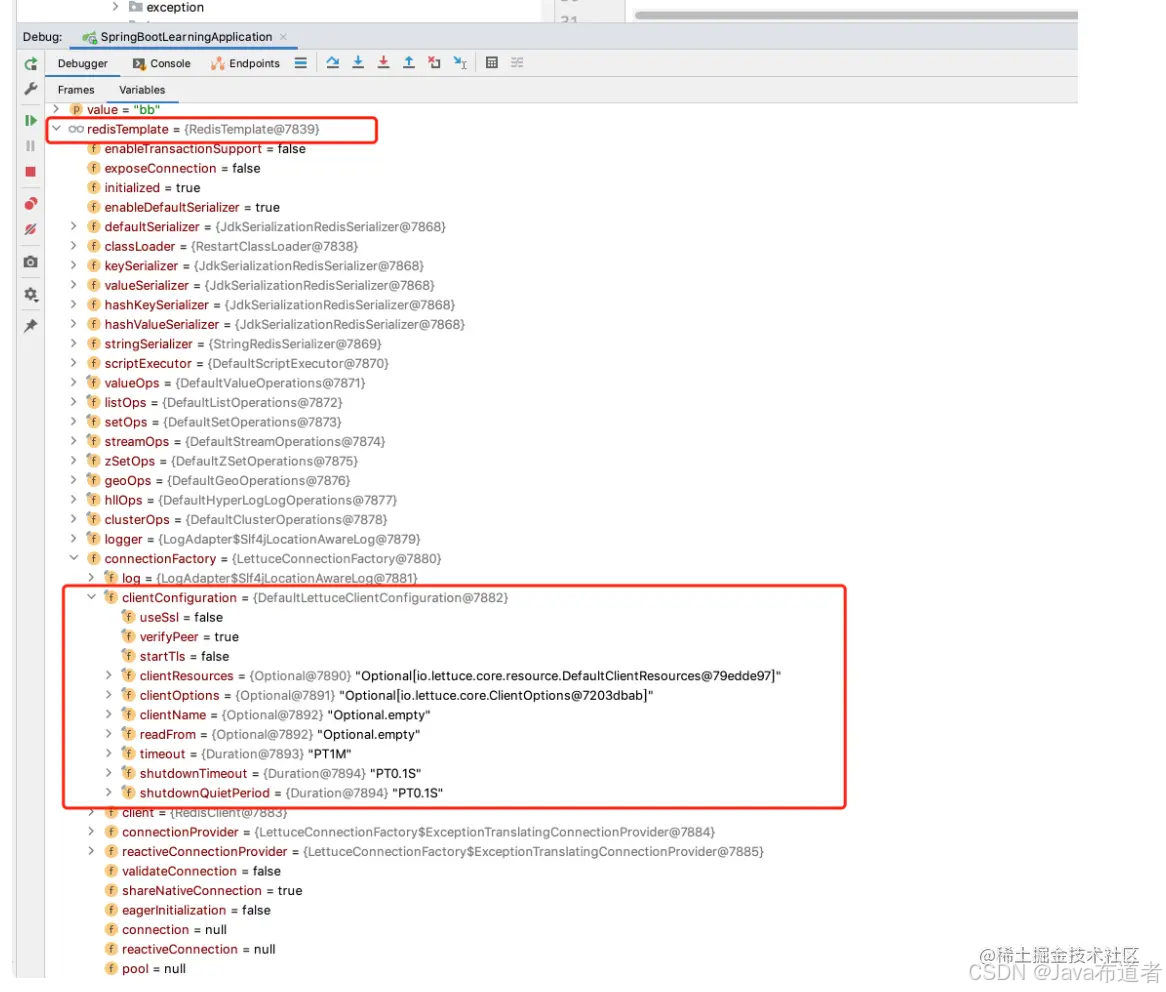
Task: Open View Breakpoints icon
Action: (x=30, y=204)
